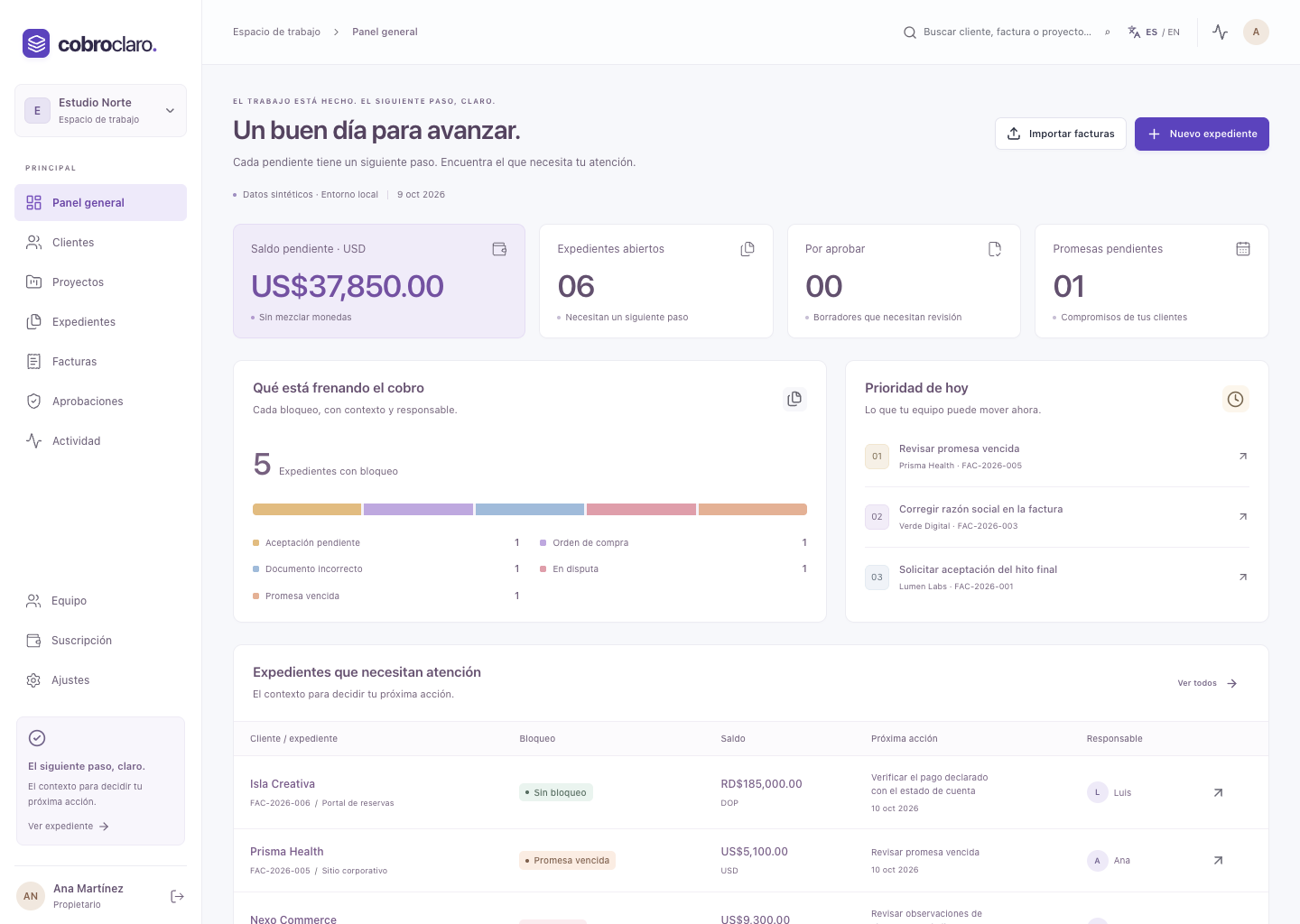Open Actividad in the sidebar
1300x924 pixels.
click(x=100, y=441)
